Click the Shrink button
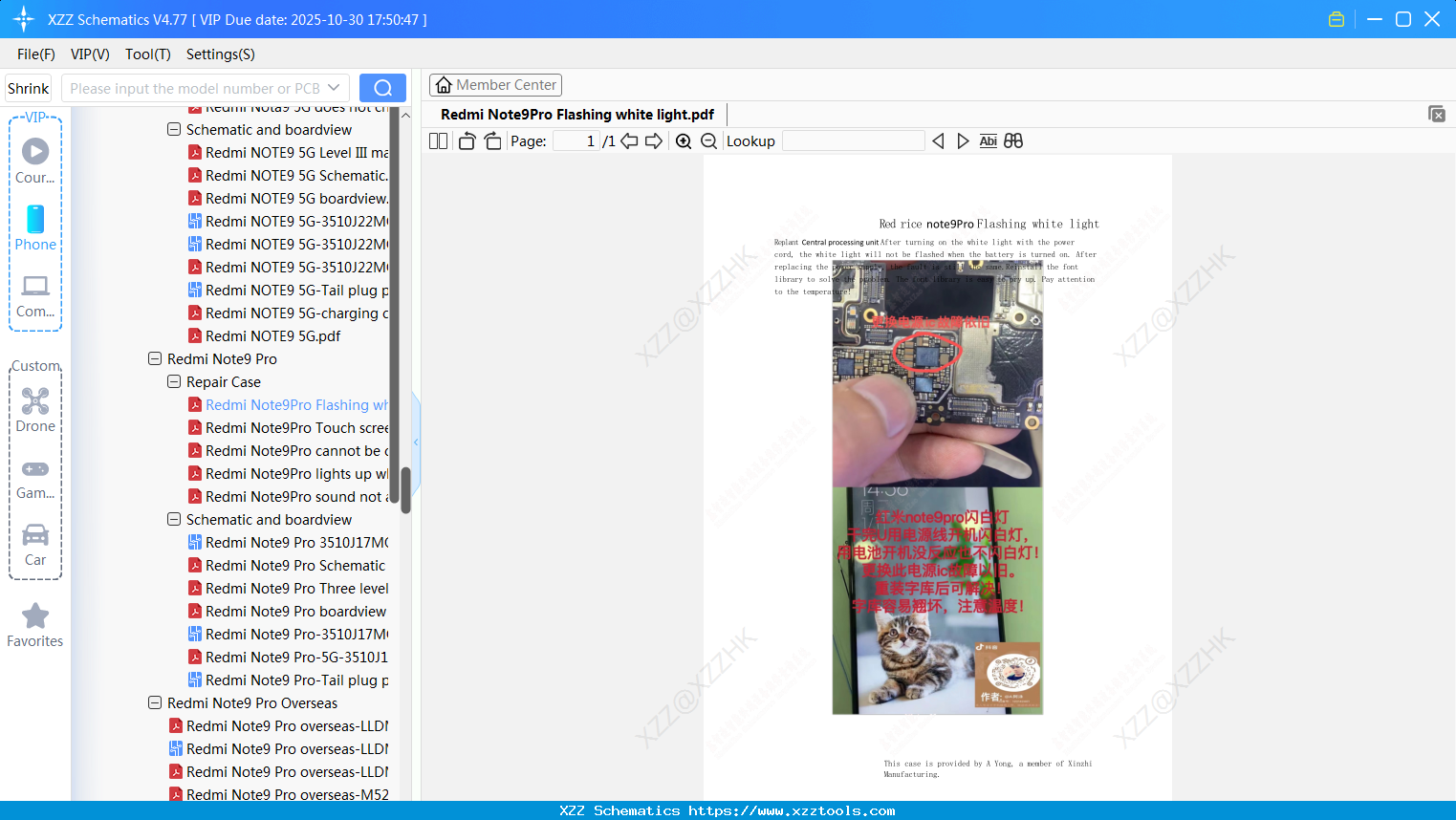Image resolution: width=1456 pixels, height=820 pixels. 29,88
